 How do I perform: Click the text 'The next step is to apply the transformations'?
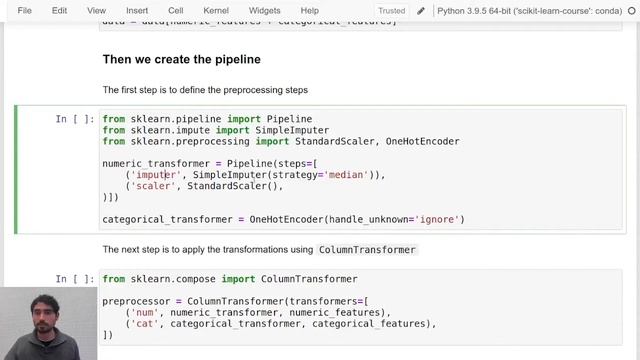(x=196, y=249)
